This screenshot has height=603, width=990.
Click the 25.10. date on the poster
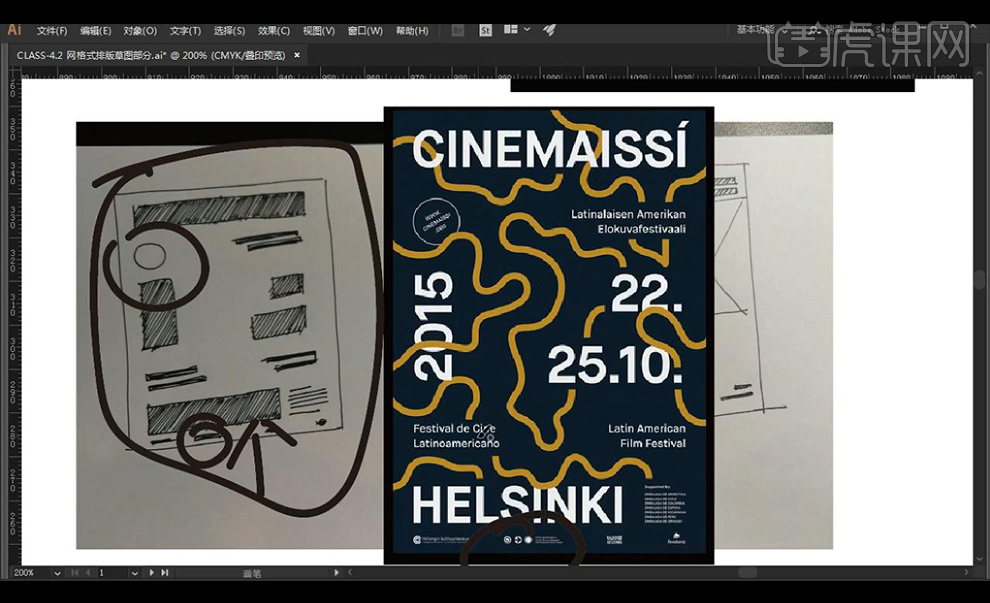click(615, 365)
